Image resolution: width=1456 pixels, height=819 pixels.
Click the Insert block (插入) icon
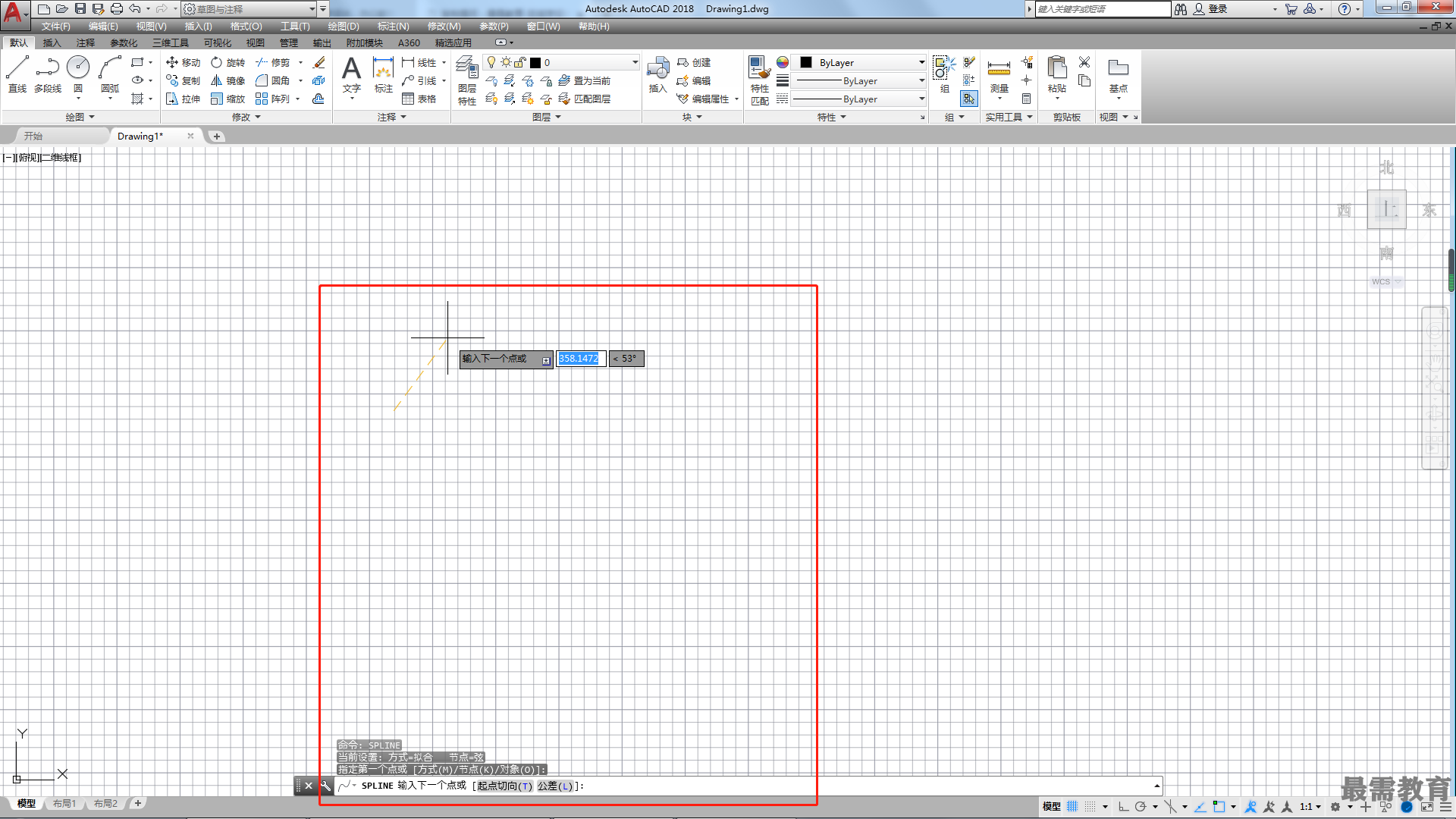tap(657, 74)
